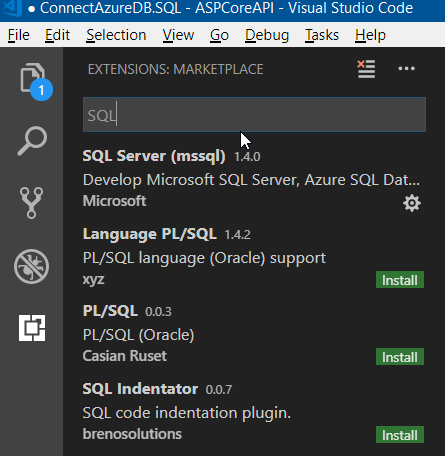Open the Source Control branch icon

pos(31,203)
